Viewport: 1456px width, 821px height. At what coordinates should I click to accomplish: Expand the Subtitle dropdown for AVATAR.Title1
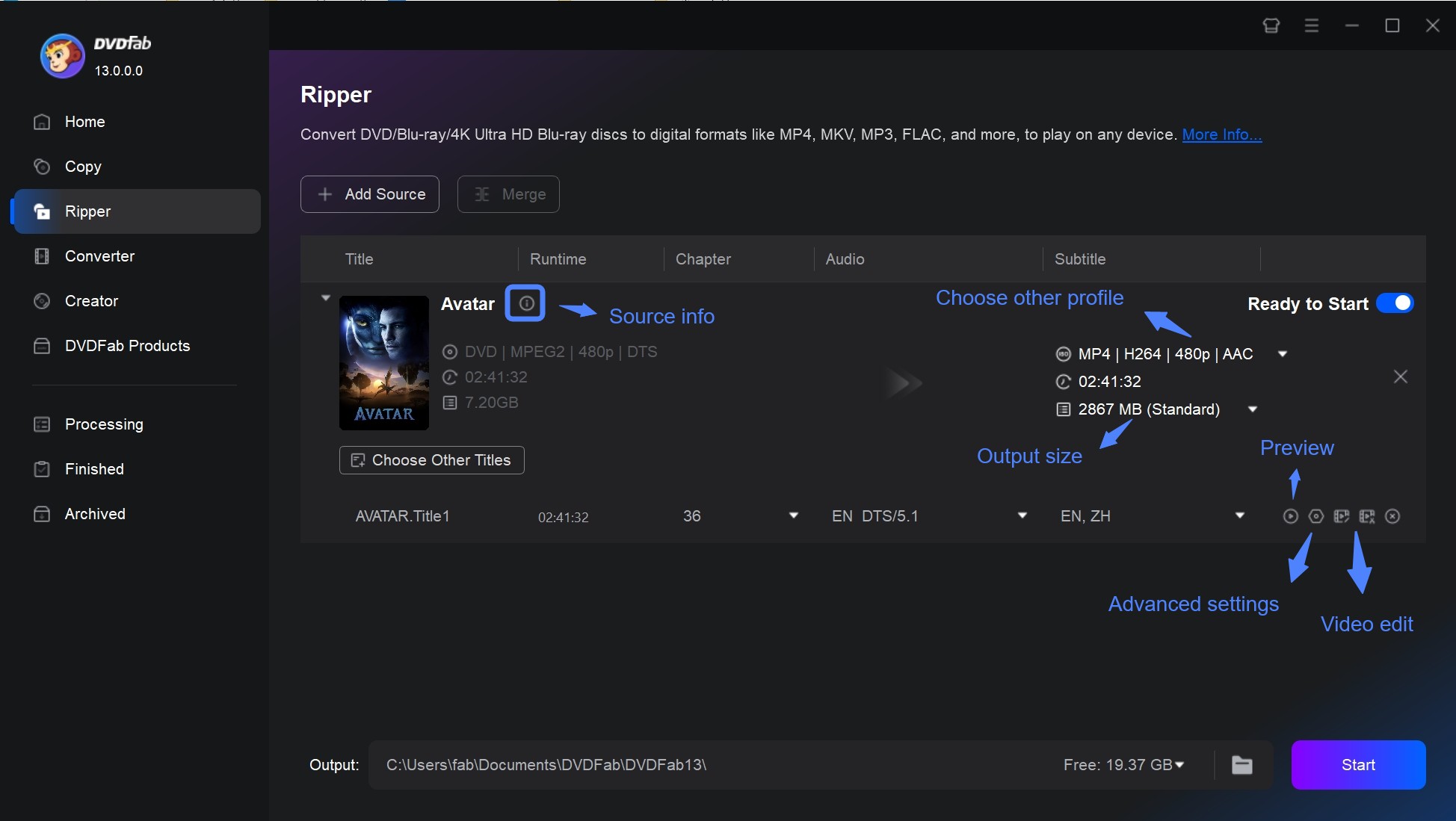(1240, 516)
